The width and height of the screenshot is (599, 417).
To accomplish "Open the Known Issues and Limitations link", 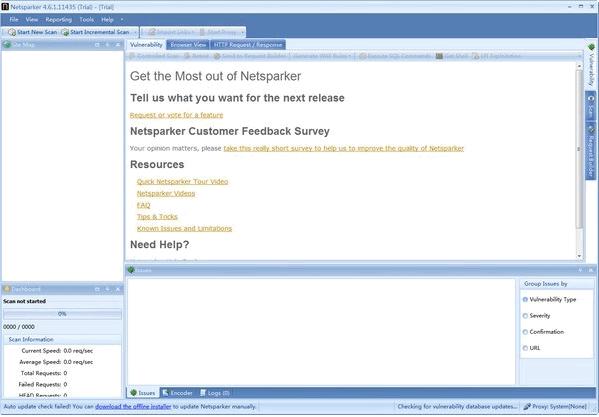I will pos(184,228).
